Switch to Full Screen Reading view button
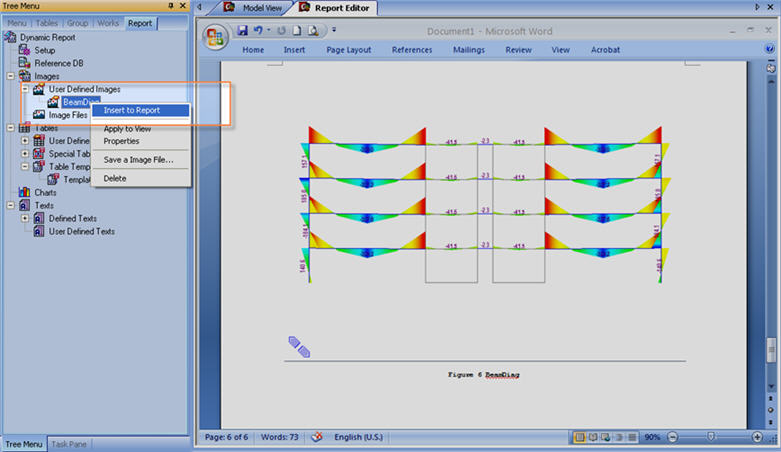 click(593, 437)
